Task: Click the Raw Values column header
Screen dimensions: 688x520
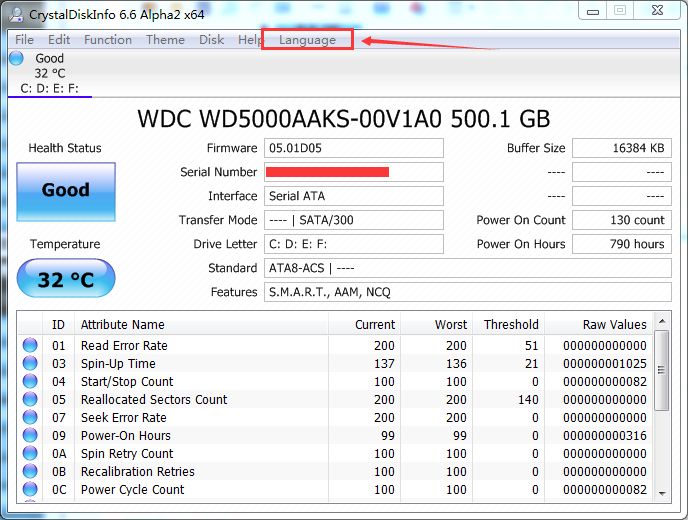Action: pos(614,324)
